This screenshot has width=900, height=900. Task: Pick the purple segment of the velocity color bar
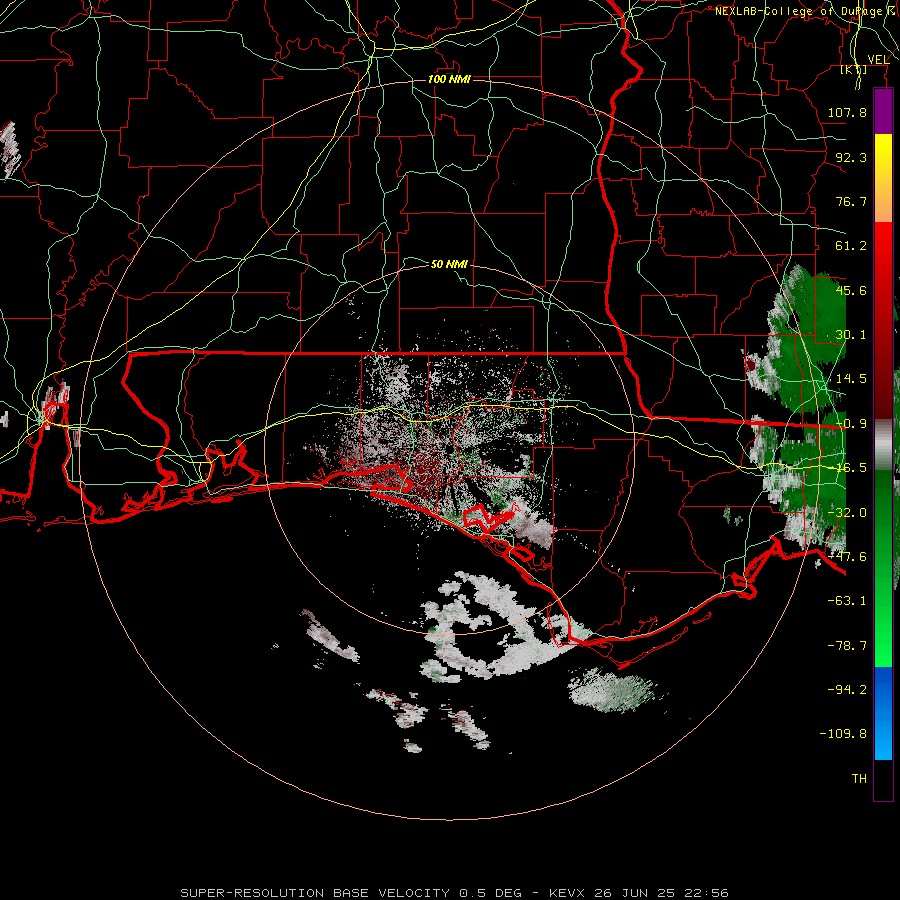[x=883, y=112]
